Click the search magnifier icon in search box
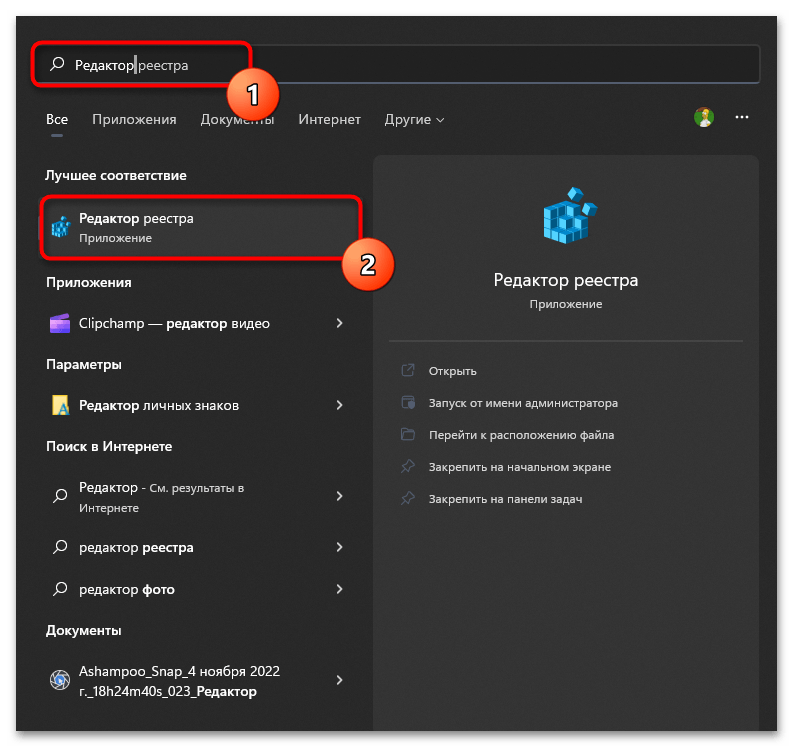Screen dimensions: 793x747 [57, 64]
